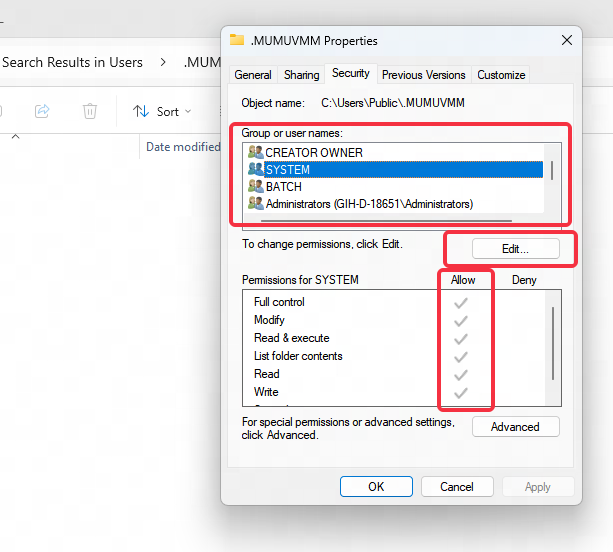This screenshot has height=552, width=613.
Task: Click the Delete trash can icon
Action: click(x=90, y=111)
